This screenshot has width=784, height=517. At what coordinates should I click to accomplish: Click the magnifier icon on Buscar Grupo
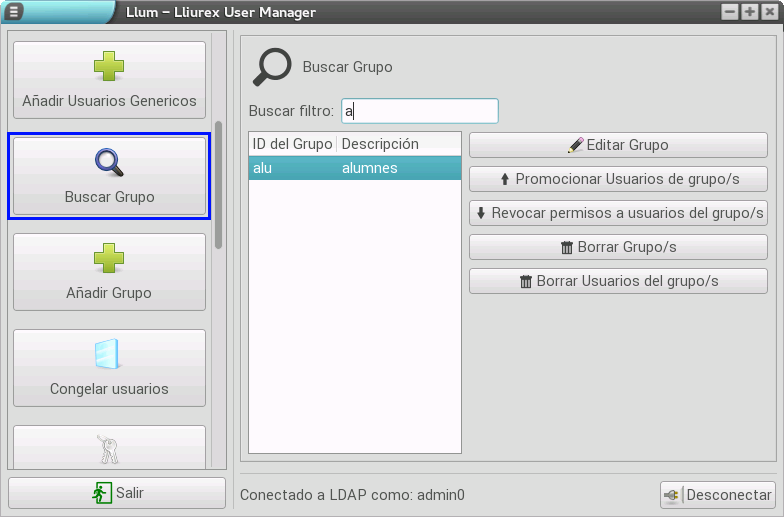[x=109, y=162]
